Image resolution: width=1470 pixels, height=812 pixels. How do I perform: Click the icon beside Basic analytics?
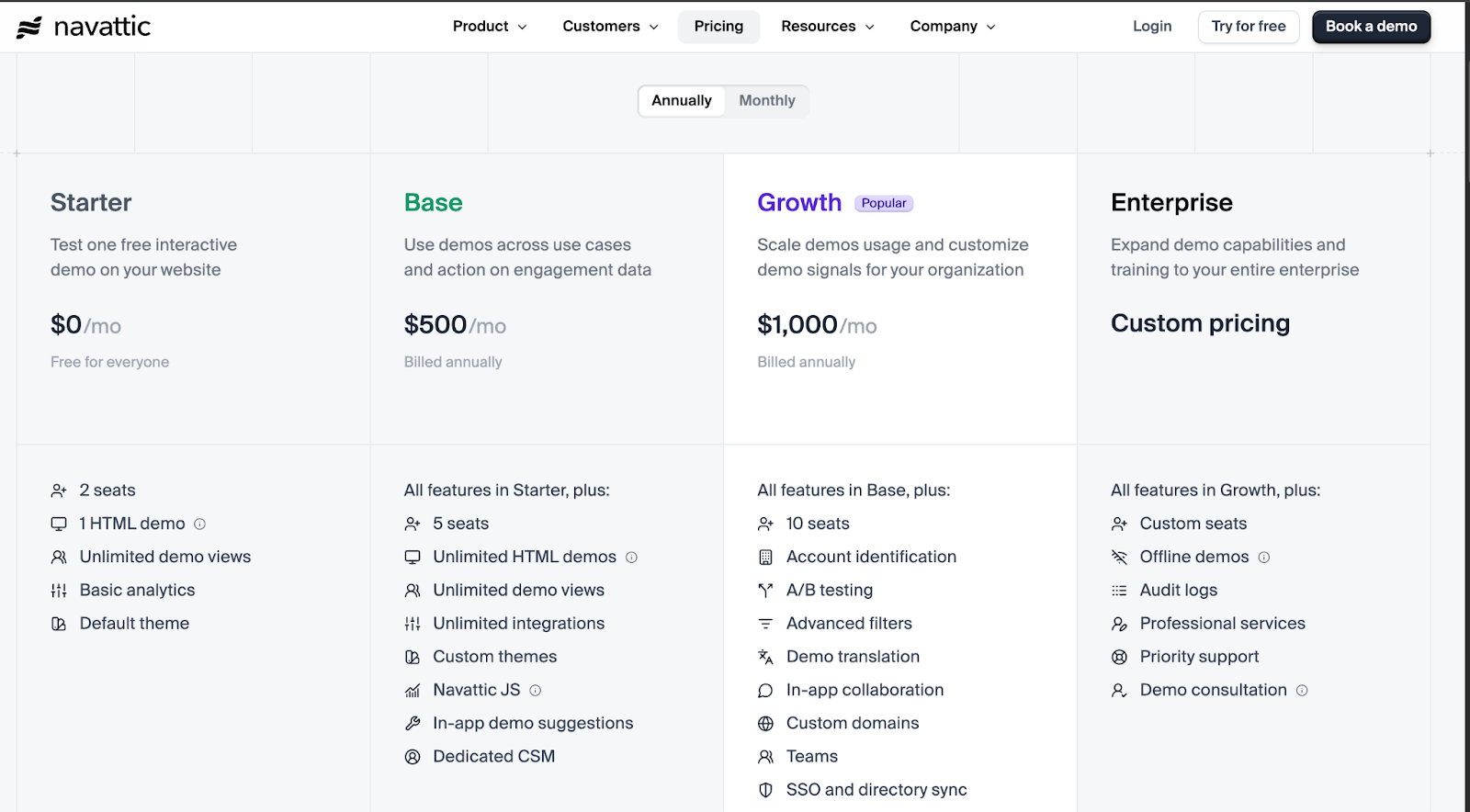tap(59, 591)
